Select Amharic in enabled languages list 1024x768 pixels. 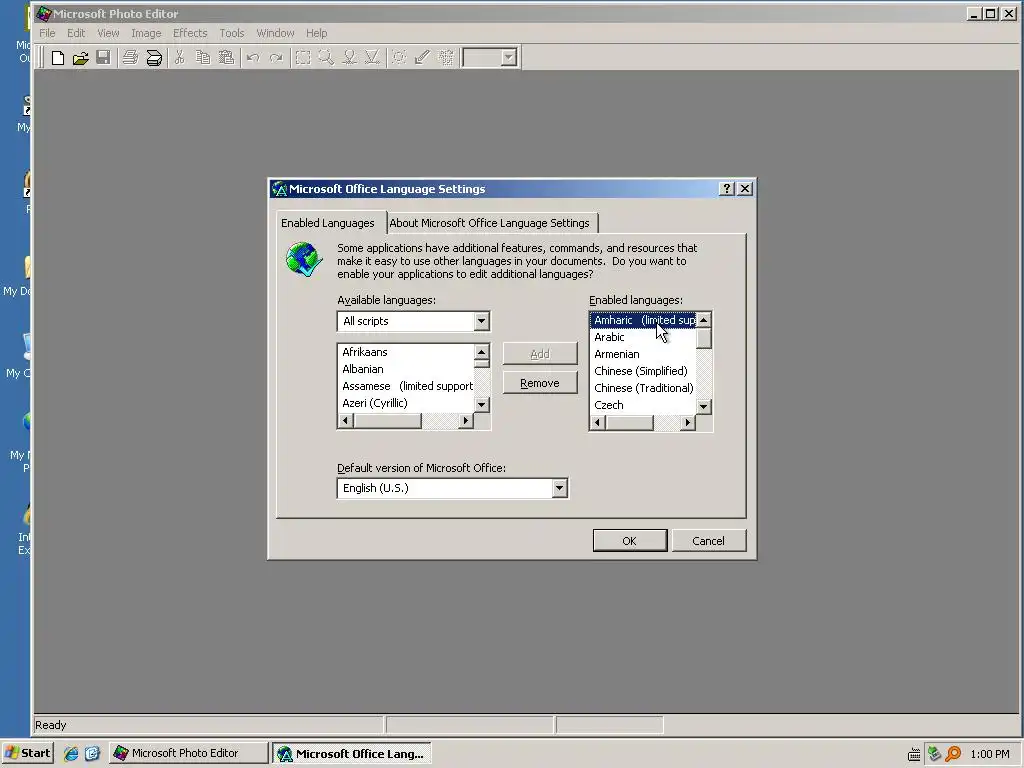643,320
